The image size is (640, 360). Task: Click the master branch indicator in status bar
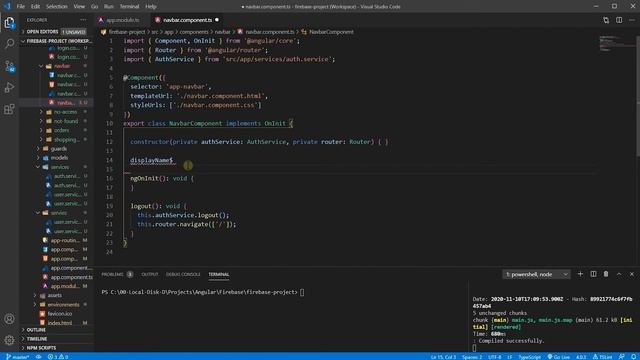tap(18, 357)
